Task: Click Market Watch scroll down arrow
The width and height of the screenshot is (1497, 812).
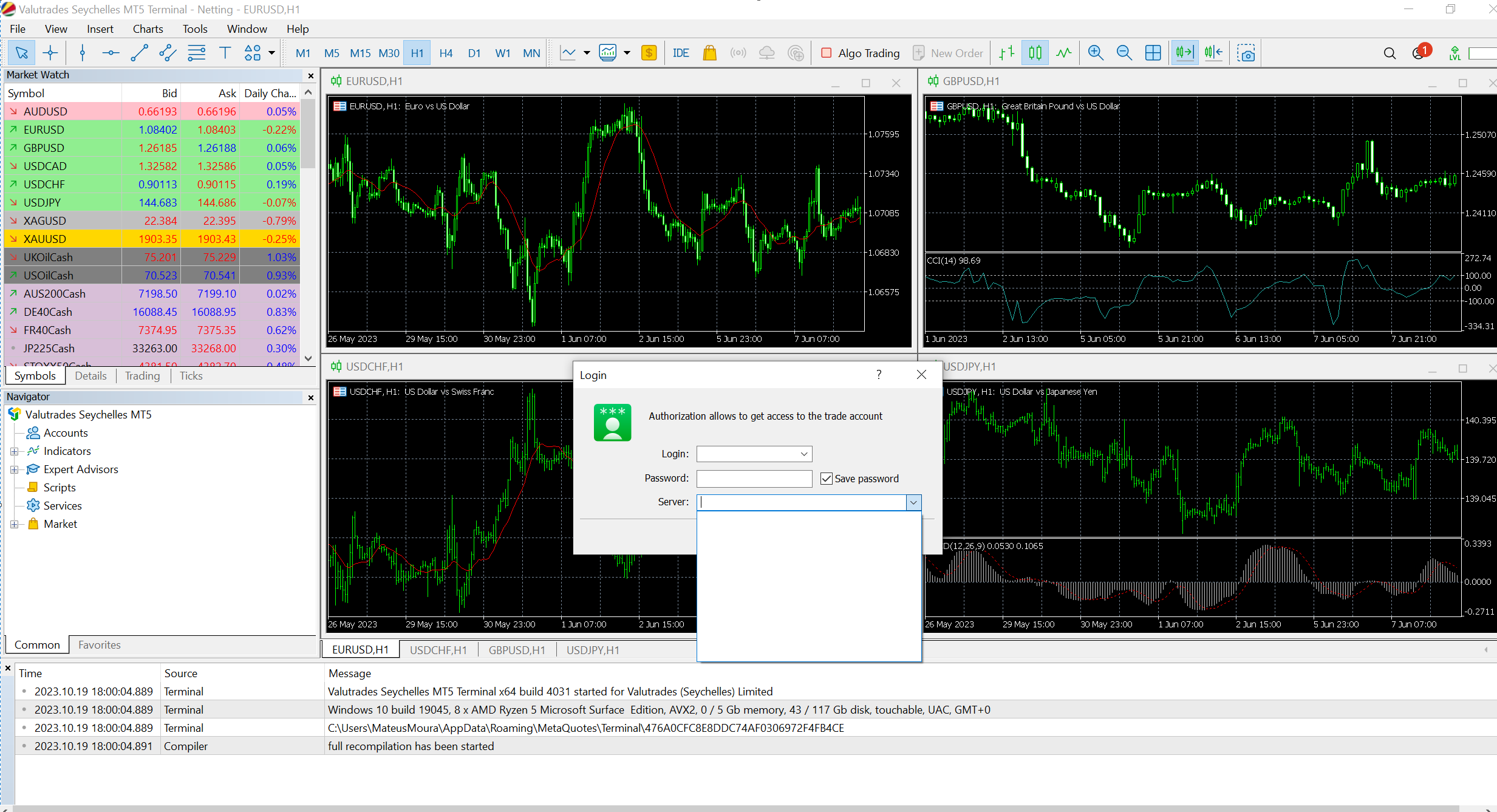Action: coord(309,358)
